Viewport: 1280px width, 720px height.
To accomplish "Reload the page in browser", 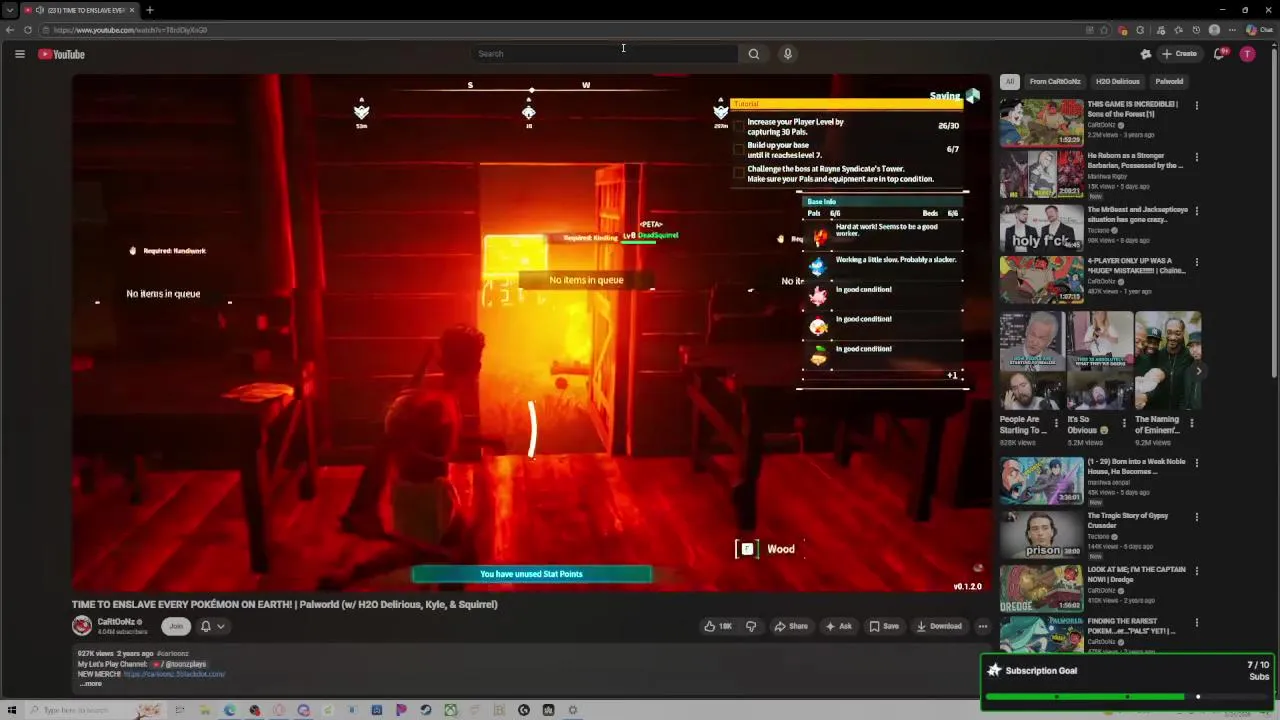I will point(28,30).
